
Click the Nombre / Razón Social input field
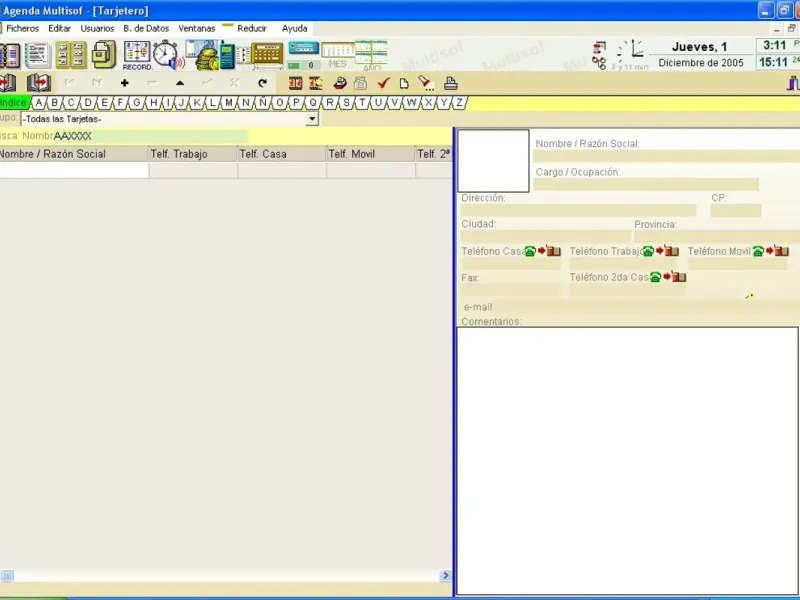[x=666, y=156]
